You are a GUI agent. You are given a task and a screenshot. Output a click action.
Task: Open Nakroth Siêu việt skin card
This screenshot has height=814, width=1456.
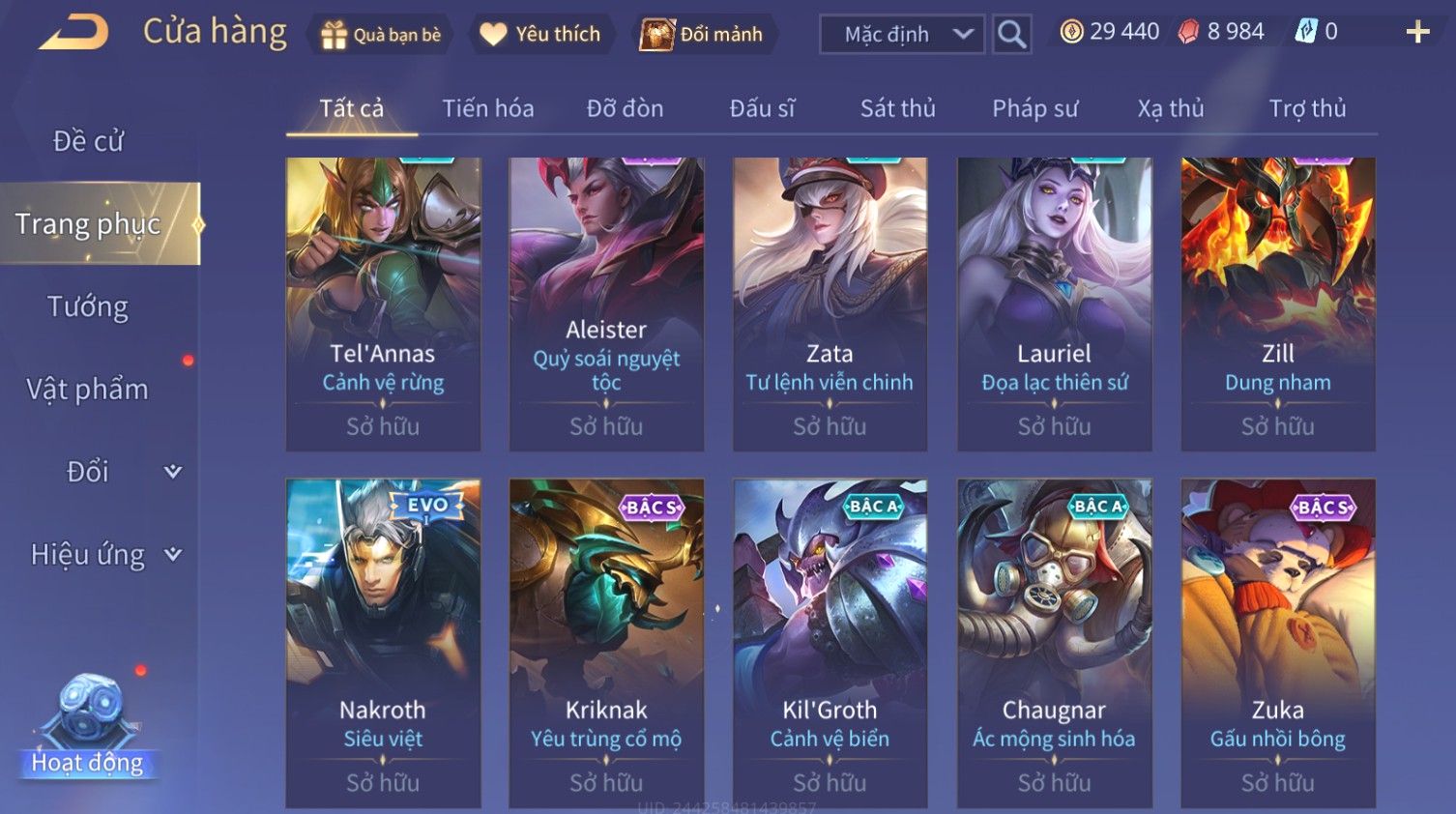pos(383,643)
